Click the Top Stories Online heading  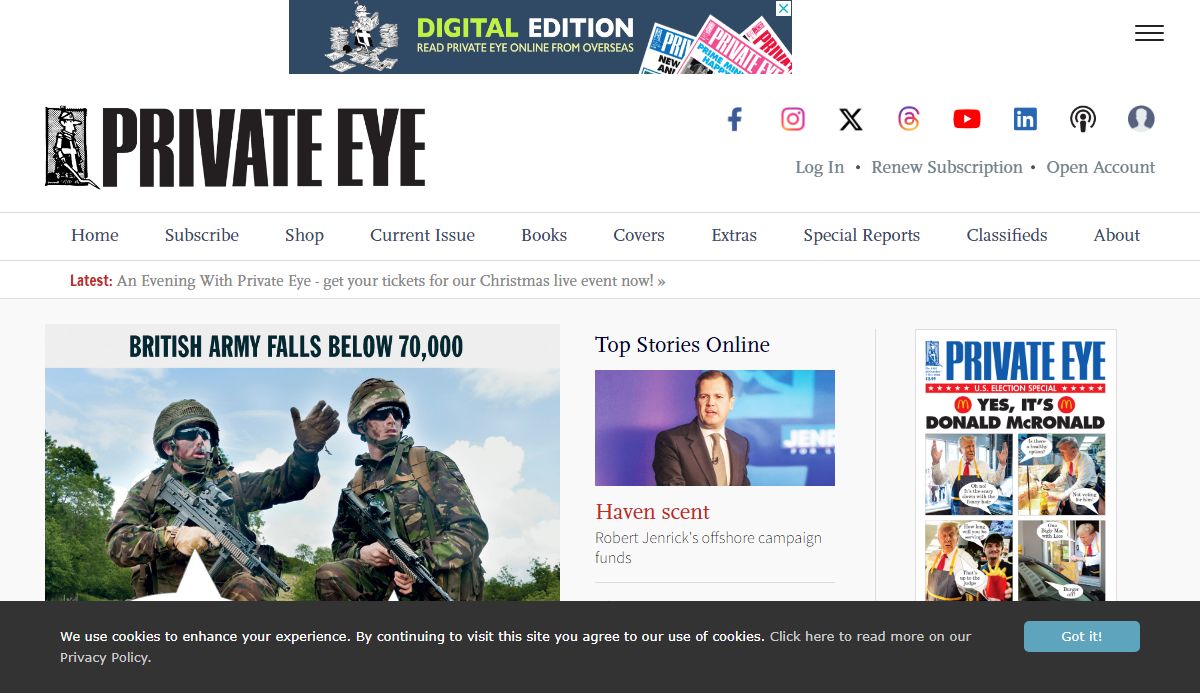point(682,345)
